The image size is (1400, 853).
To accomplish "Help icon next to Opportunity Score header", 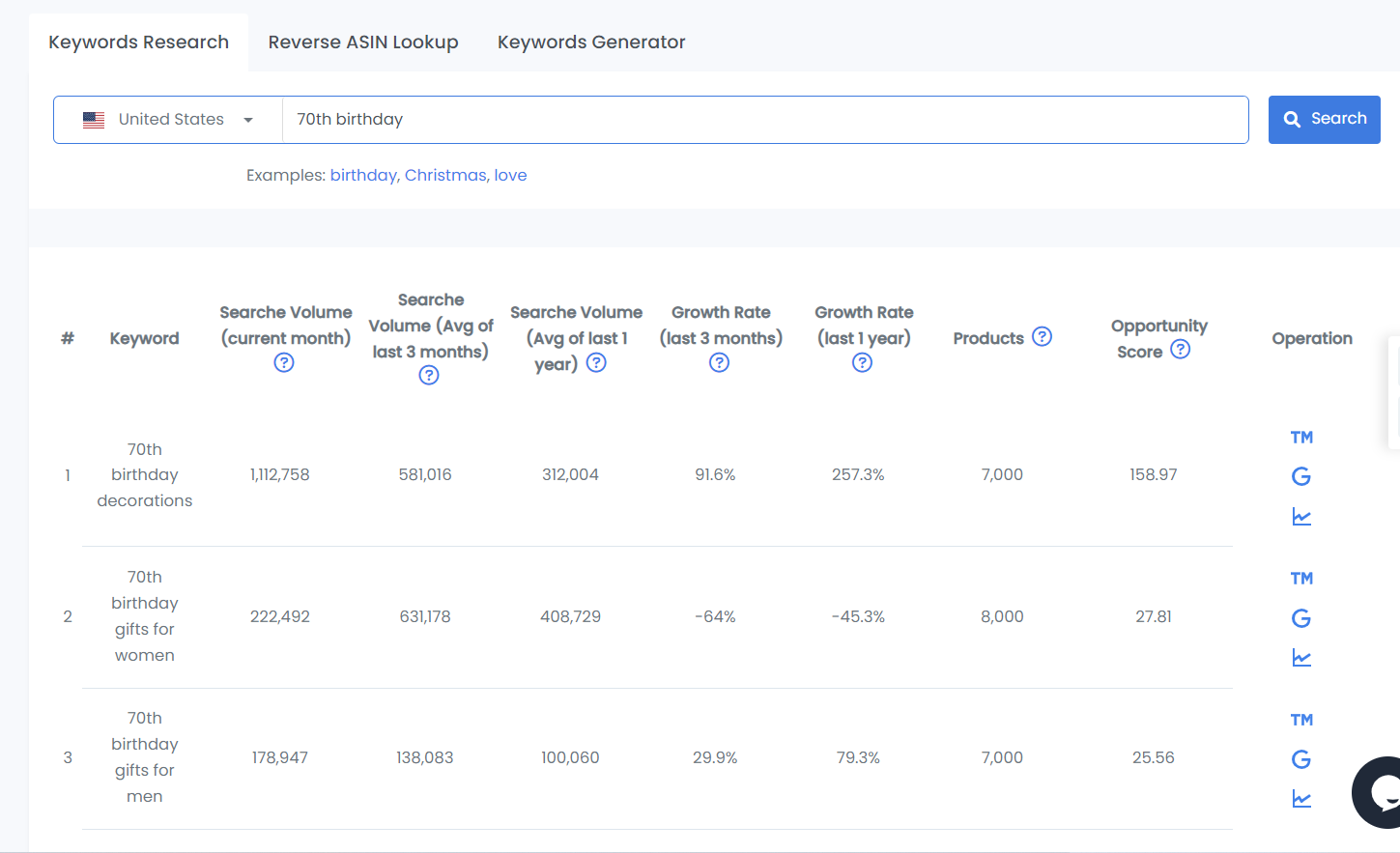I will coord(1180,349).
